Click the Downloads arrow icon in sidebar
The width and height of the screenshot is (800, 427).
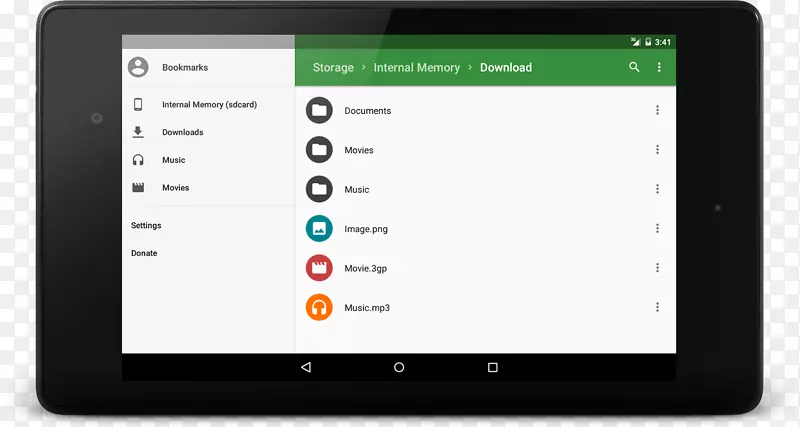point(138,132)
